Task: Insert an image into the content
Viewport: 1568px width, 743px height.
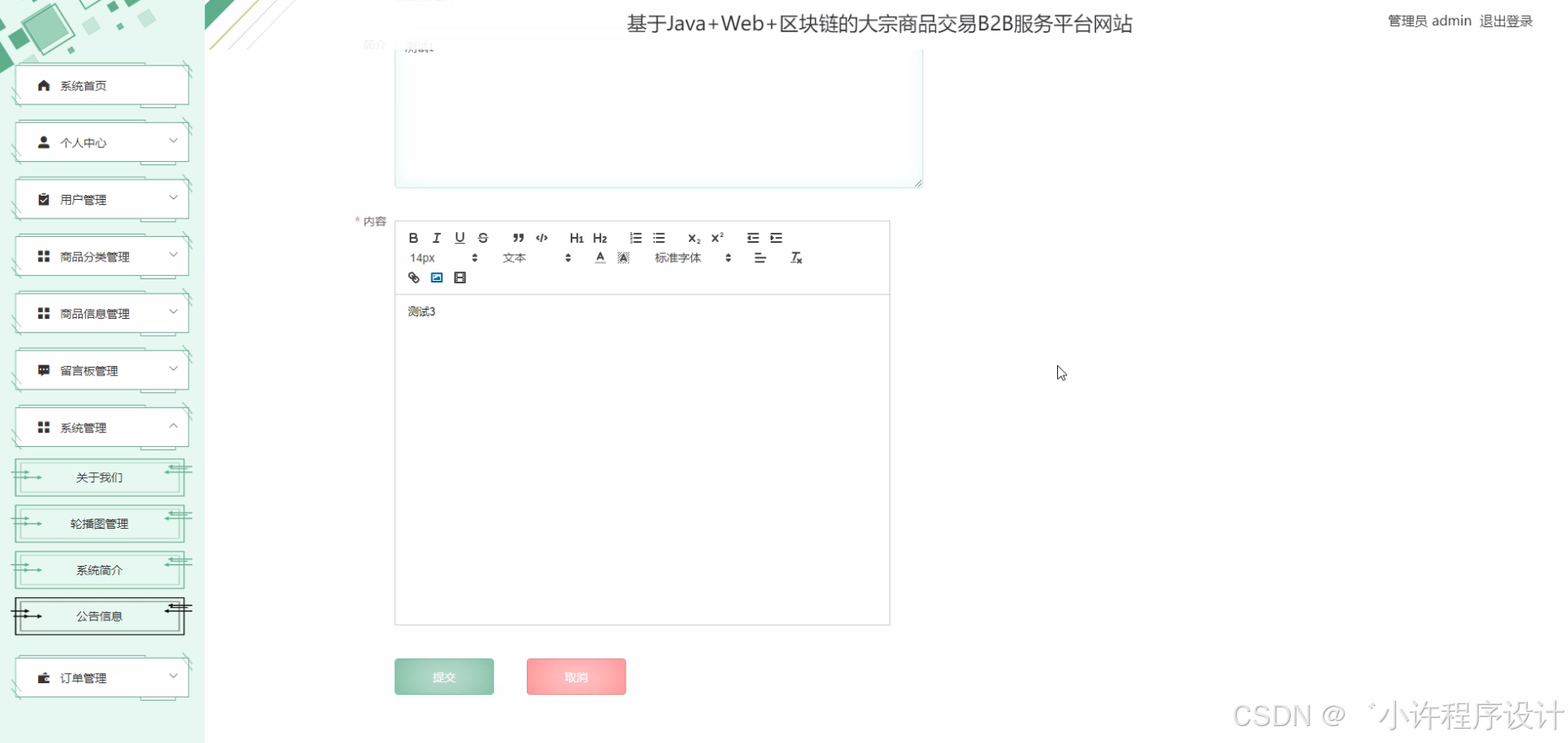Action: coord(437,277)
